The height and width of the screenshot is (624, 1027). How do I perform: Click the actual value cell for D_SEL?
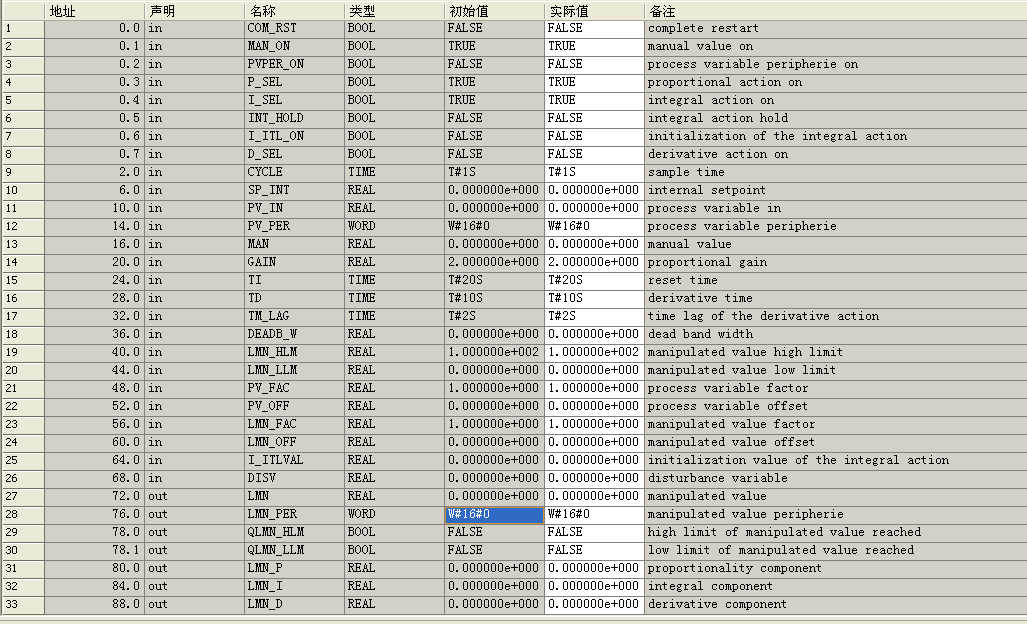594,154
